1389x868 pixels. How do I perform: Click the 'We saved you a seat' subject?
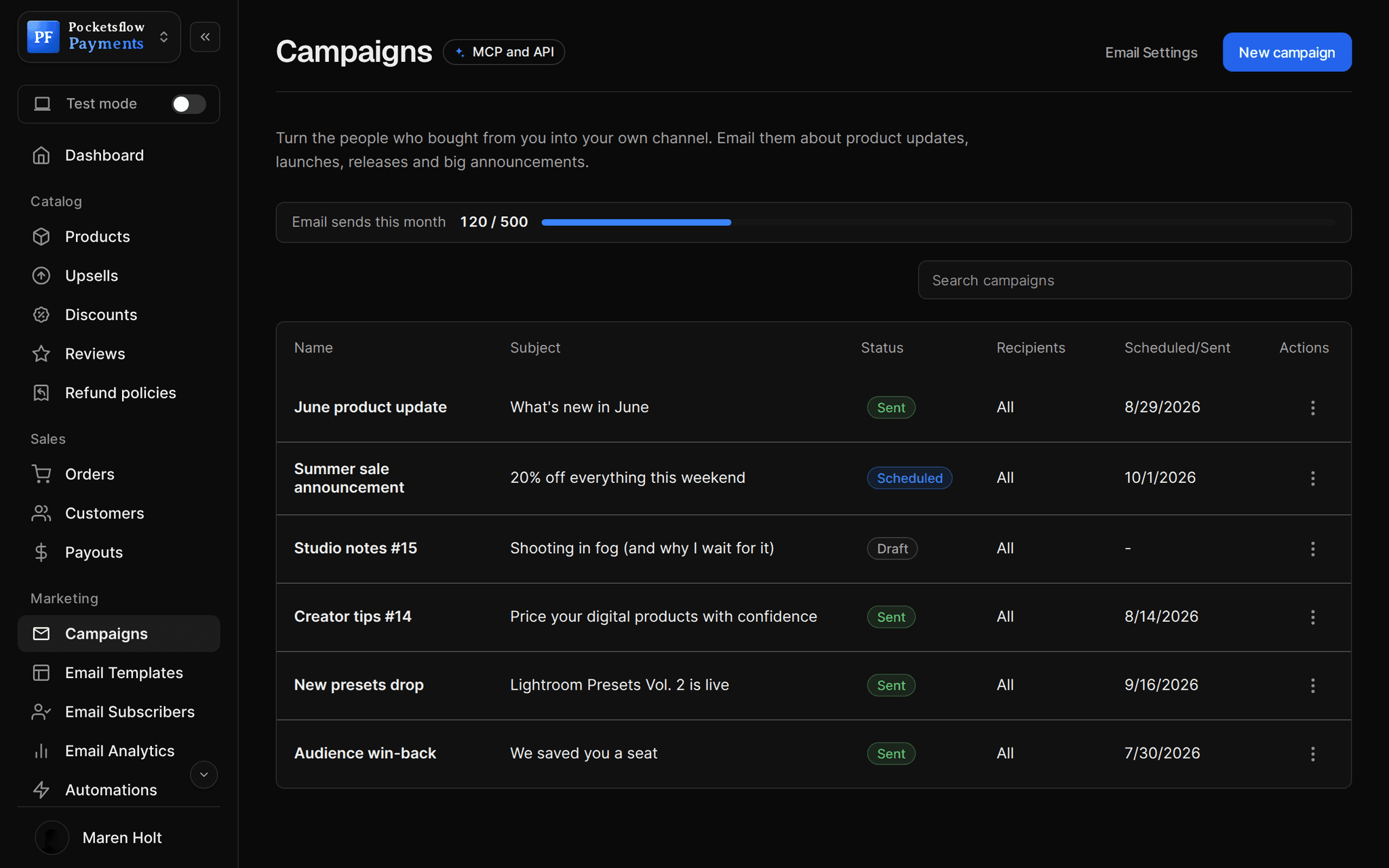click(x=583, y=753)
